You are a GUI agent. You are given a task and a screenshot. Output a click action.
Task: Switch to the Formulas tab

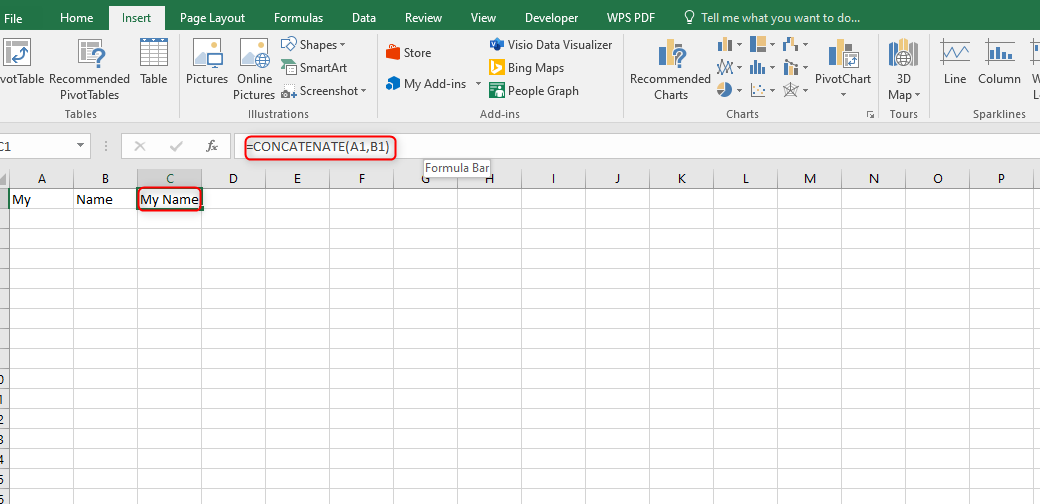point(298,18)
